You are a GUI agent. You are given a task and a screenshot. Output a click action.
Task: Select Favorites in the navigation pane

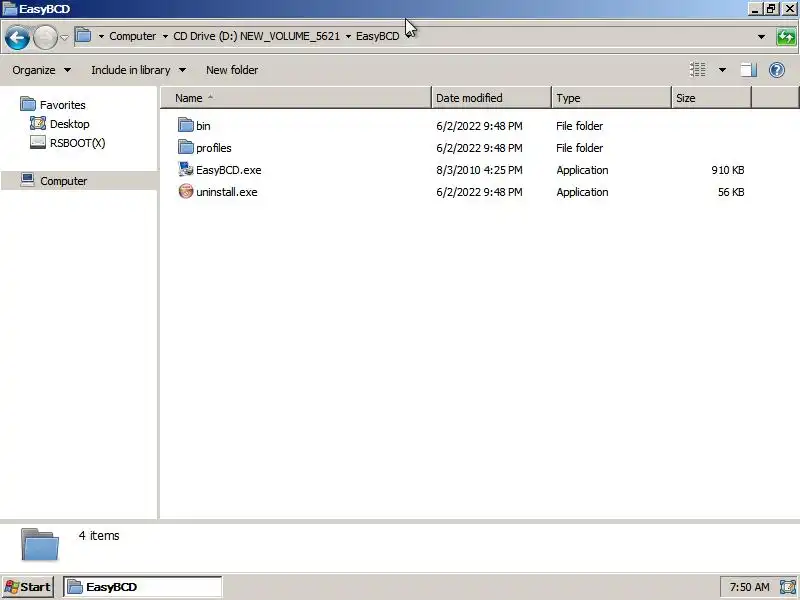point(63,105)
